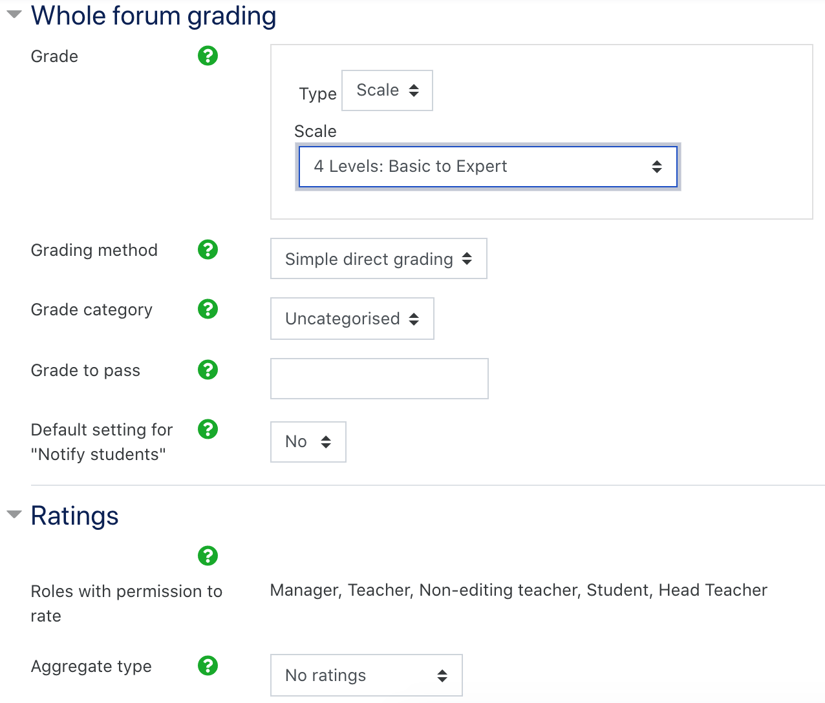Open the Uncategorised grade category dropdown

352,318
